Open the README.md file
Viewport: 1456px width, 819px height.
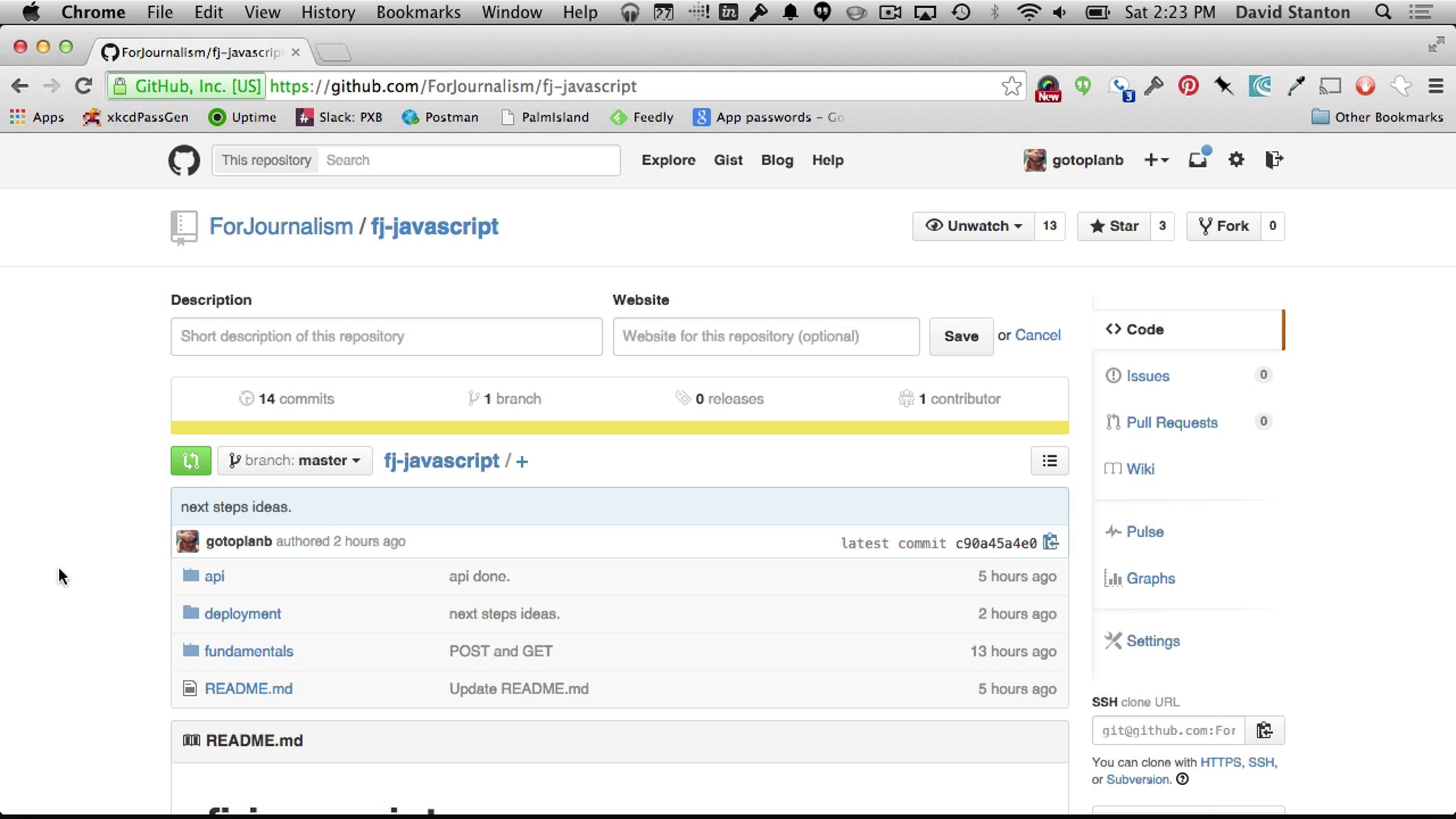(x=249, y=689)
